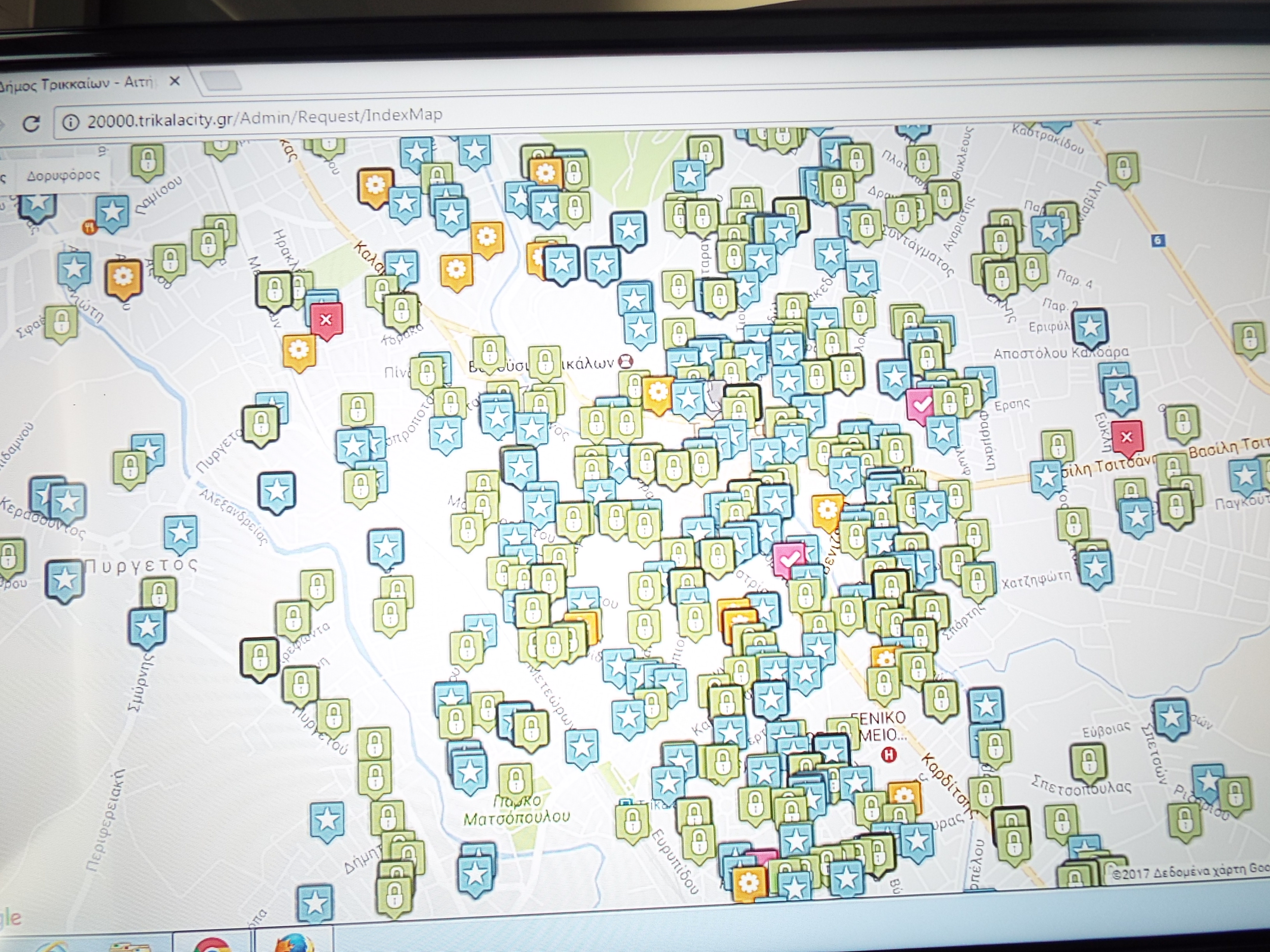Click the Αλεξανδρείας street label
Screen dimensions: 1270x952
[x=234, y=518]
